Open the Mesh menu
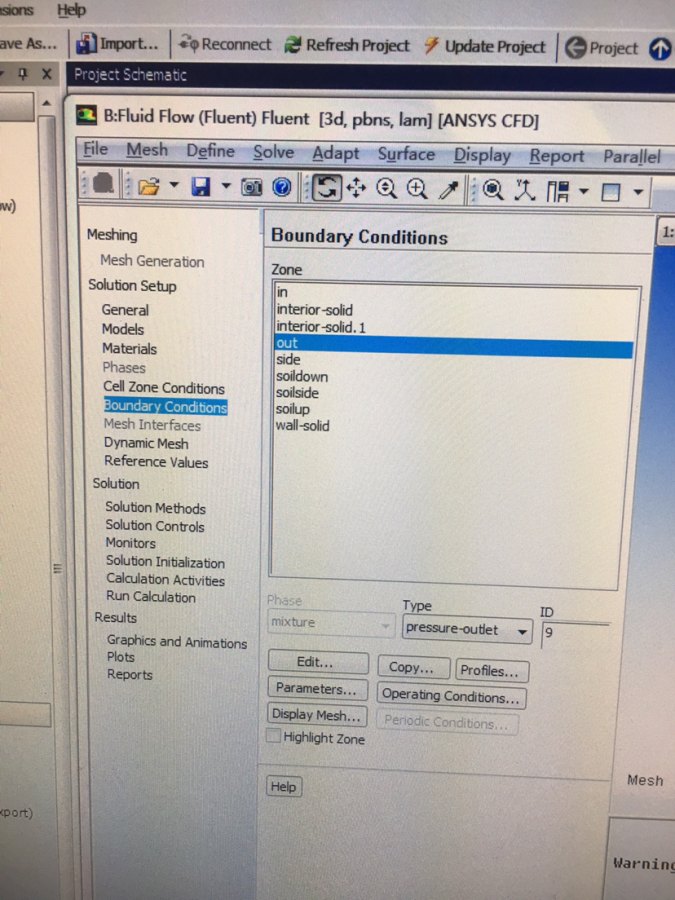Image resolution: width=675 pixels, height=900 pixels. pos(147,150)
